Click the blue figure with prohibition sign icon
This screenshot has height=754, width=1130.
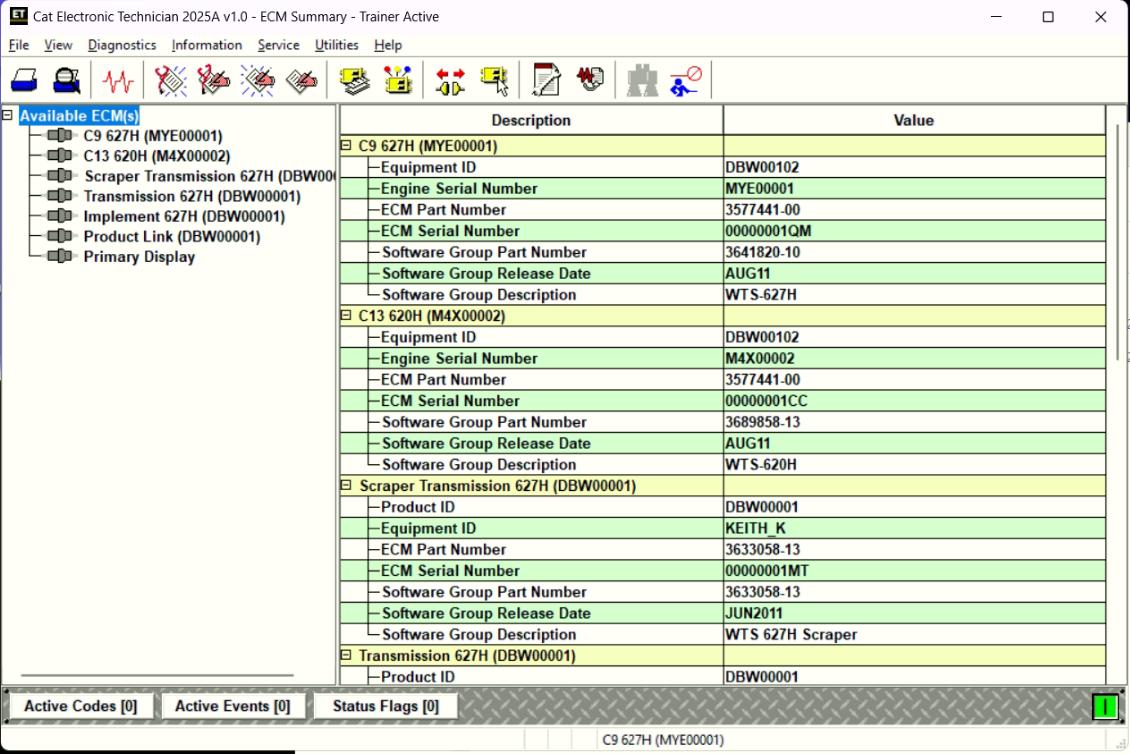point(685,80)
